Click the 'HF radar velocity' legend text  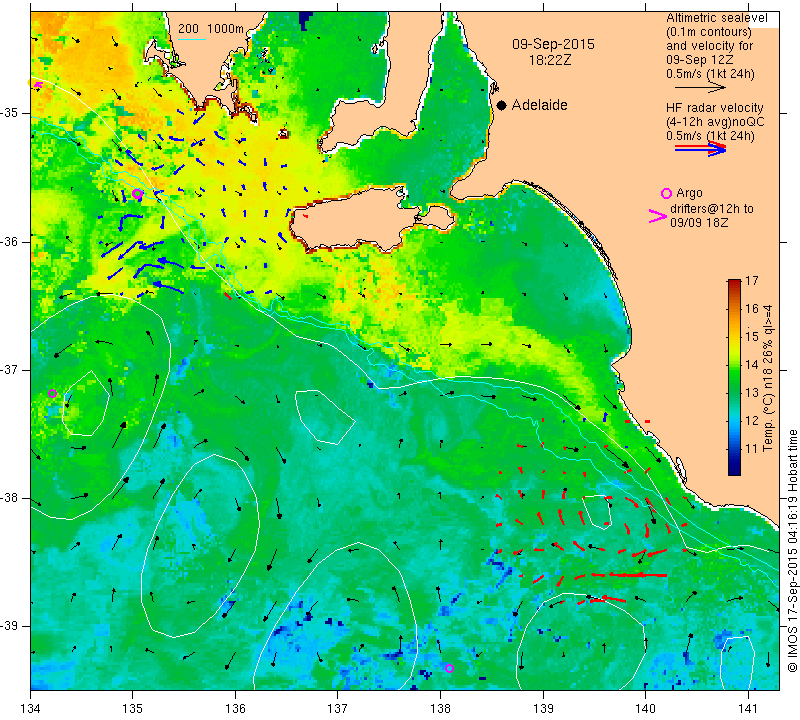point(715,108)
